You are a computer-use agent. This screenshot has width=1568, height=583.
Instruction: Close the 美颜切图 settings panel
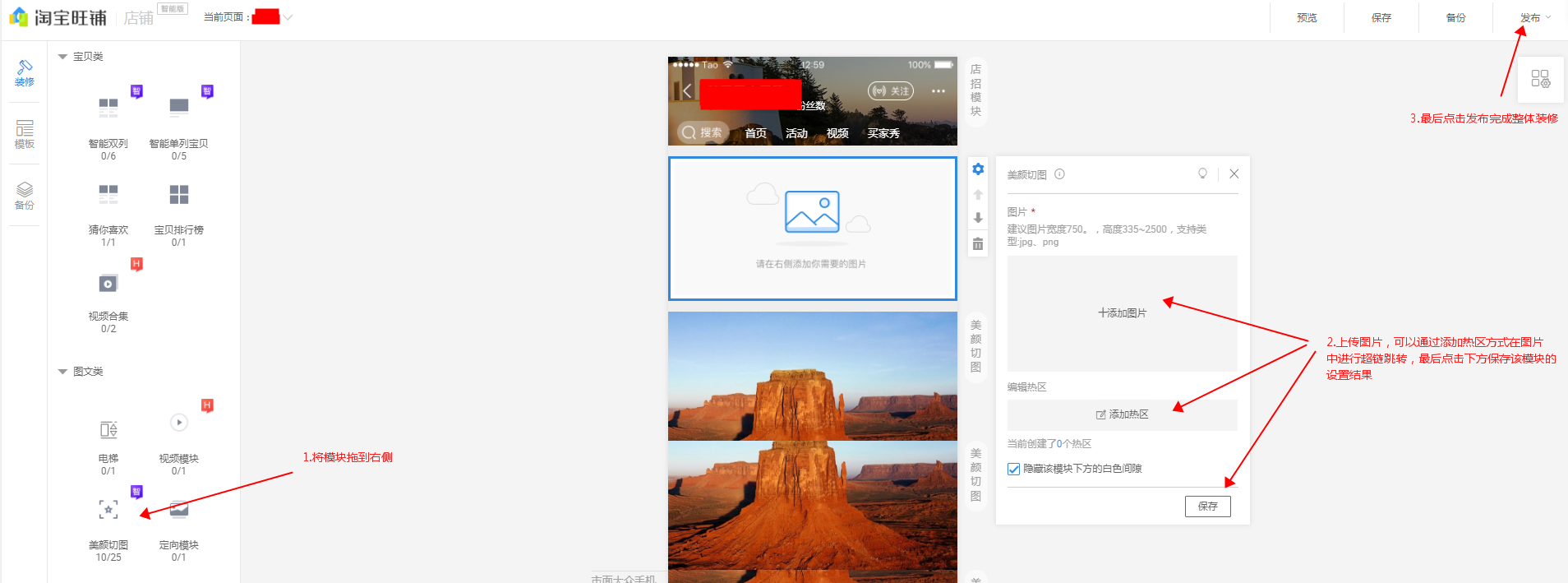pyautogui.click(x=1234, y=174)
